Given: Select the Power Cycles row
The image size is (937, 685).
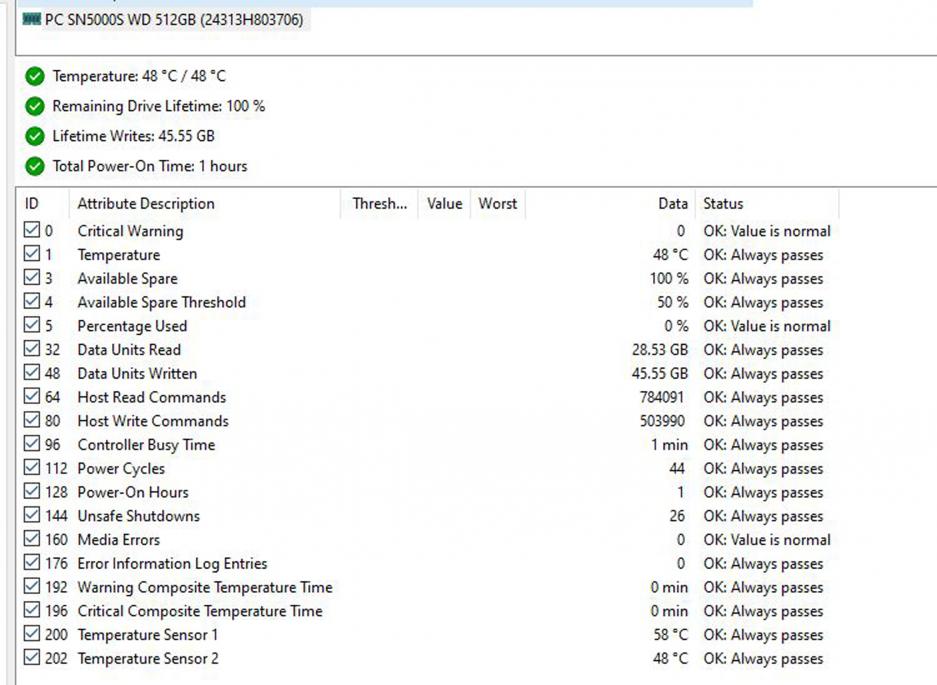Looking at the screenshot, I should [x=121, y=469].
